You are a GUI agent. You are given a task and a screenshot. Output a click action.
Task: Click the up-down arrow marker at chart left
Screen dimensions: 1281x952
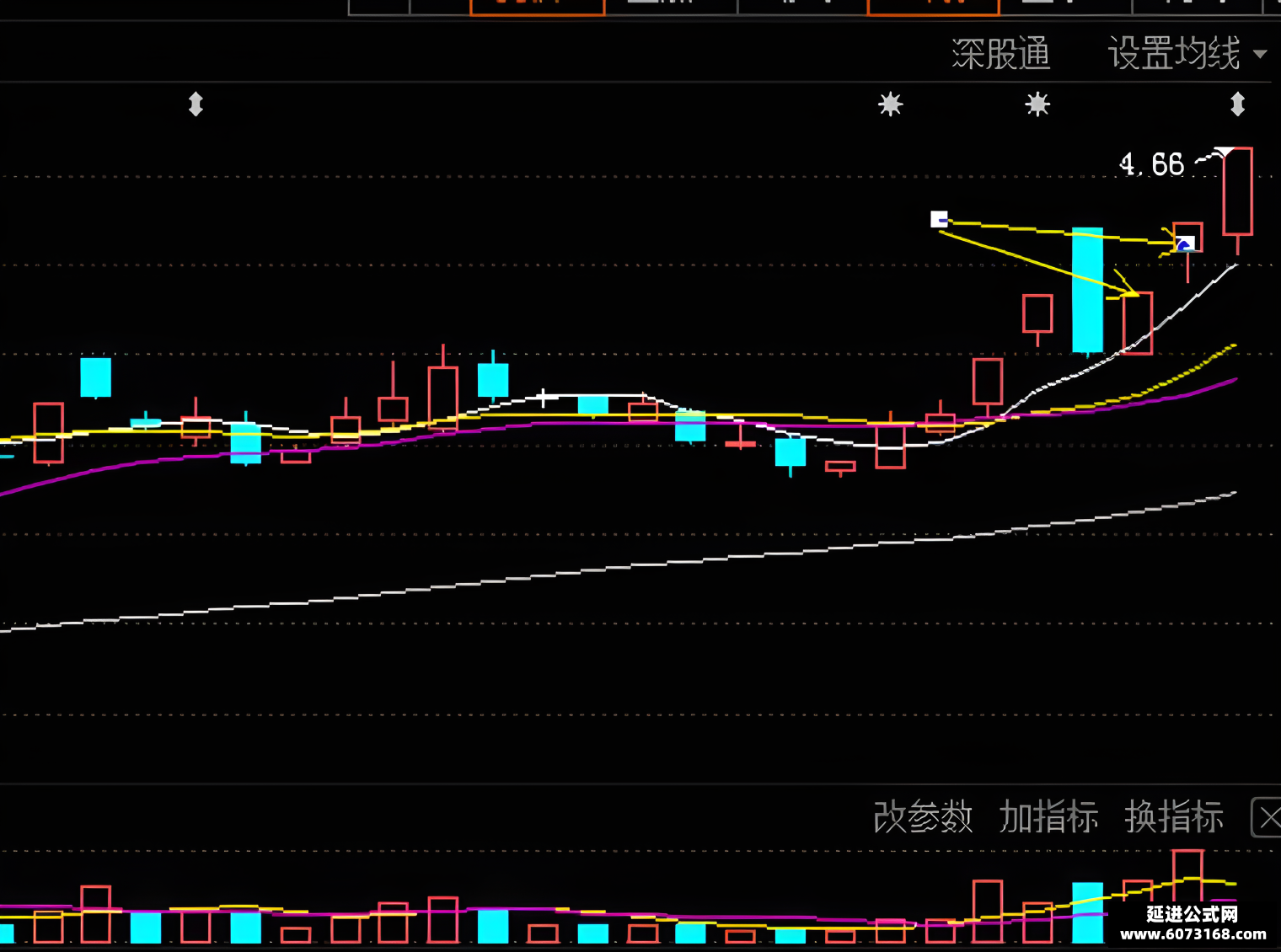[196, 104]
